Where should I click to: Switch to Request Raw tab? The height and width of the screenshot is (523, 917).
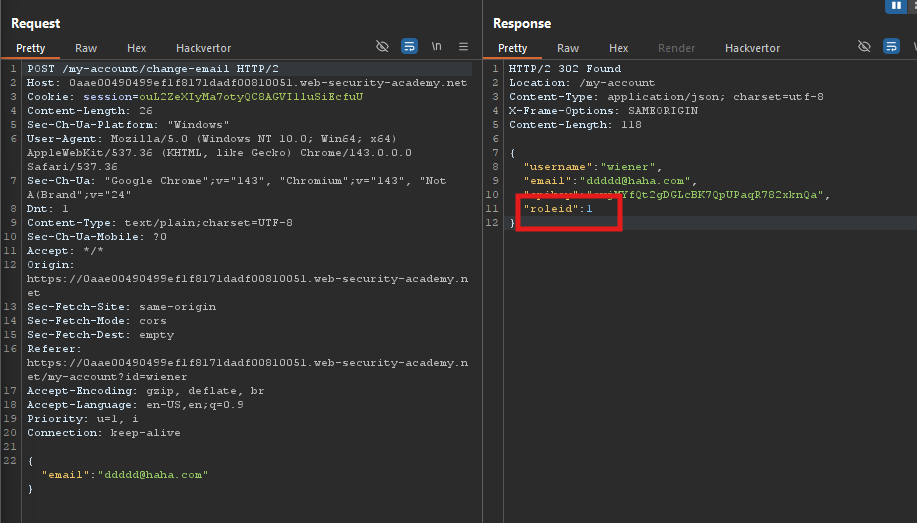point(86,48)
